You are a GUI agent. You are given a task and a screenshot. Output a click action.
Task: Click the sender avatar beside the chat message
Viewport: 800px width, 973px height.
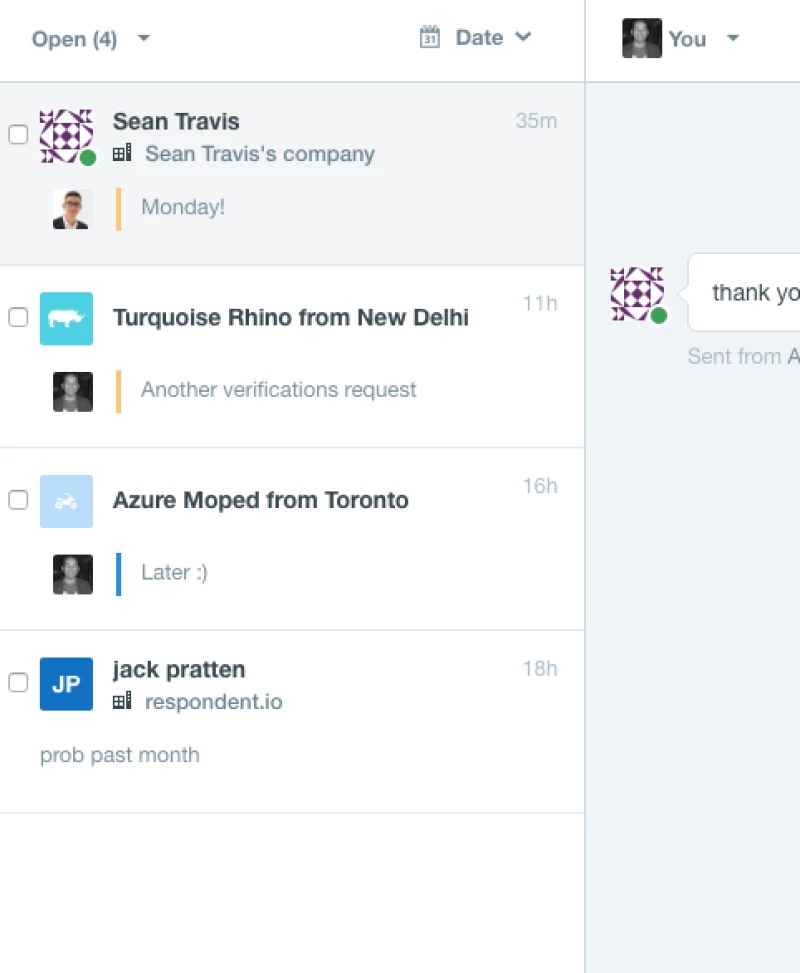tap(638, 294)
